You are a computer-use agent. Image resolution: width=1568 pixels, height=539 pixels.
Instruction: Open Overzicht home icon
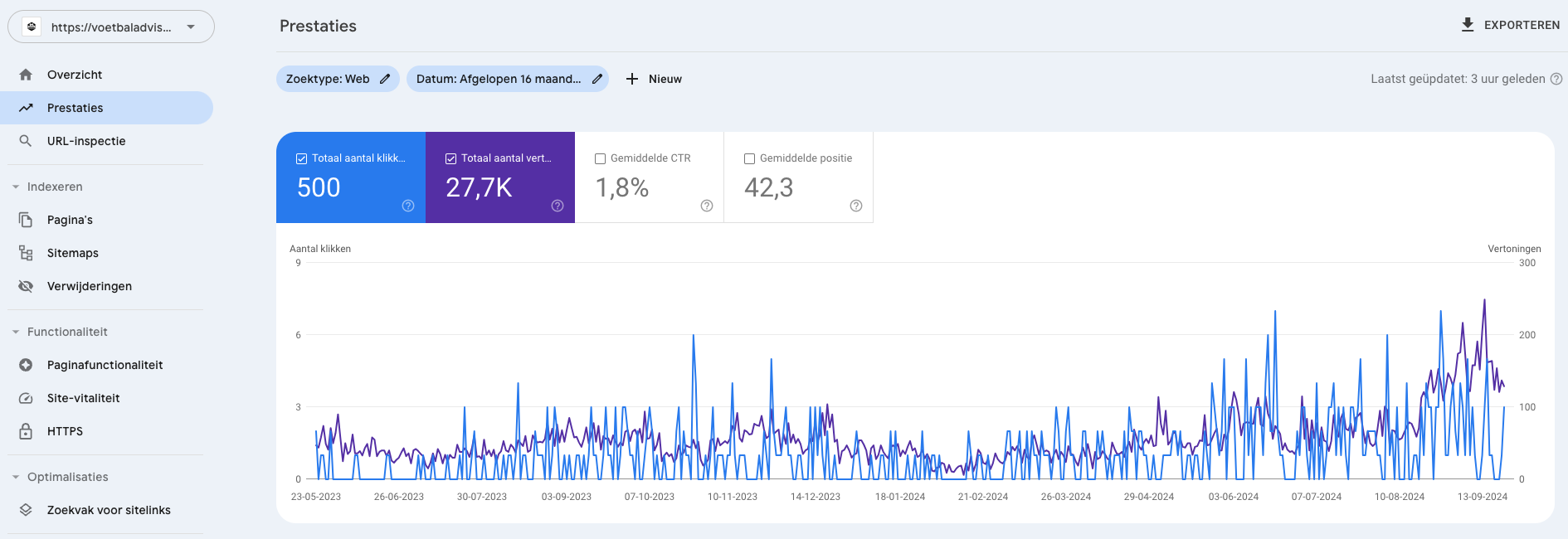point(26,75)
